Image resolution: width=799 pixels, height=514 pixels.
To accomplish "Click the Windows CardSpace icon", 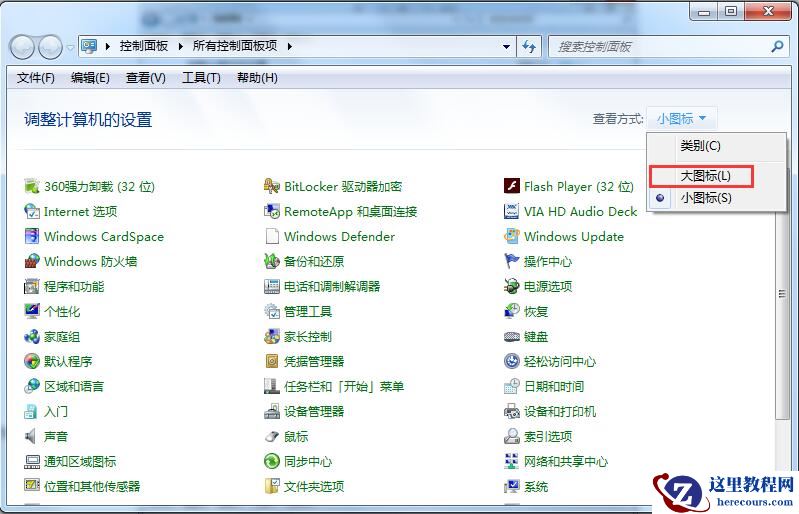I will pos(32,236).
